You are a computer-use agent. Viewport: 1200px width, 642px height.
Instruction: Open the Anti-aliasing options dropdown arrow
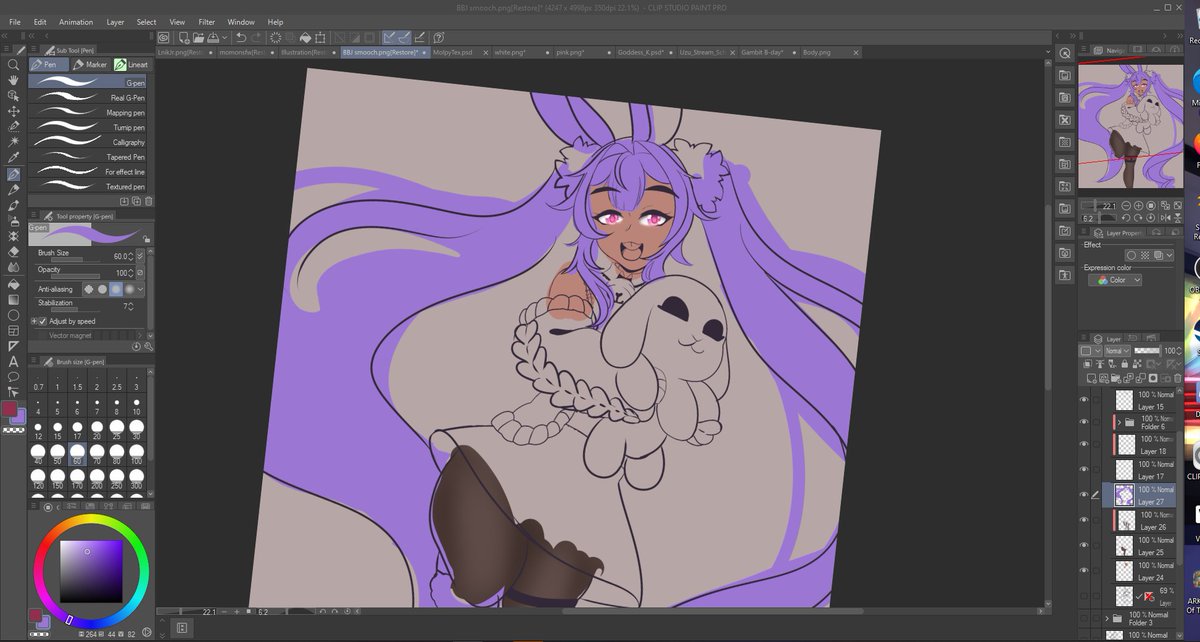(x=141, y=289)
